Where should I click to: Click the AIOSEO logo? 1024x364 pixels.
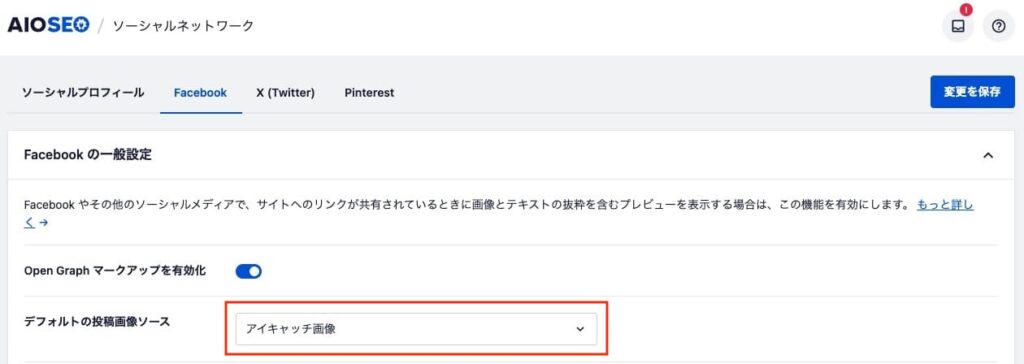tap(48, 25)
